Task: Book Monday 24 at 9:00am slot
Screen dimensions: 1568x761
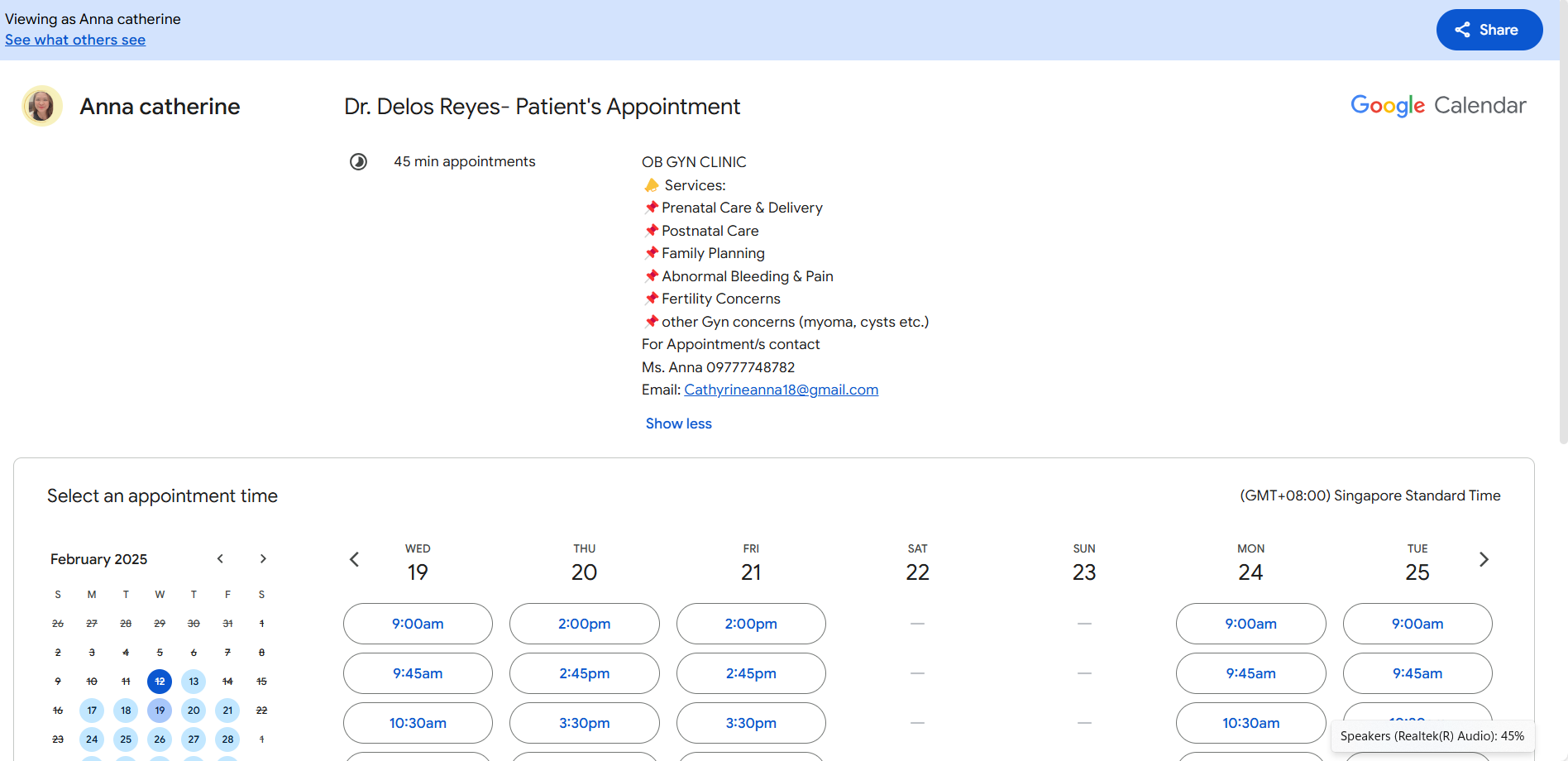Action: pyautogui.click(x=1251, y=624)
